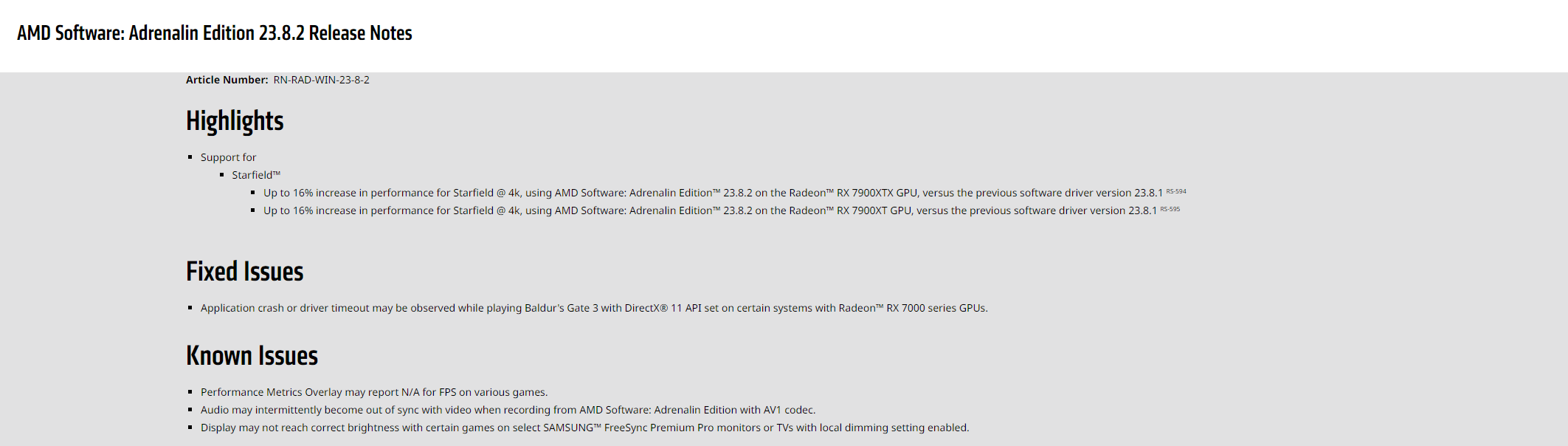The width and height of the screenshot is (1568, 446).
Task: Click the "Support for" list item text
Action: pyautogui.click(x=228, y=157)
